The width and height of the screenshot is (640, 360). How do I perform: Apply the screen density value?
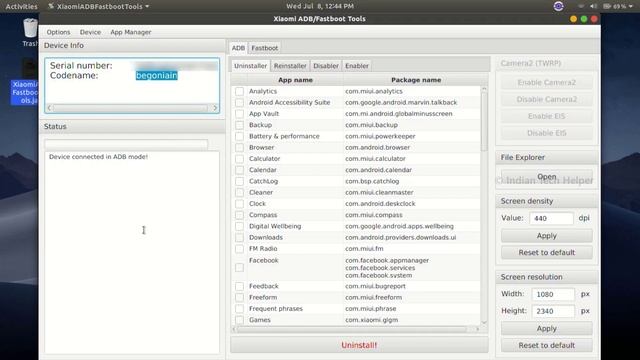coord(547,236)
